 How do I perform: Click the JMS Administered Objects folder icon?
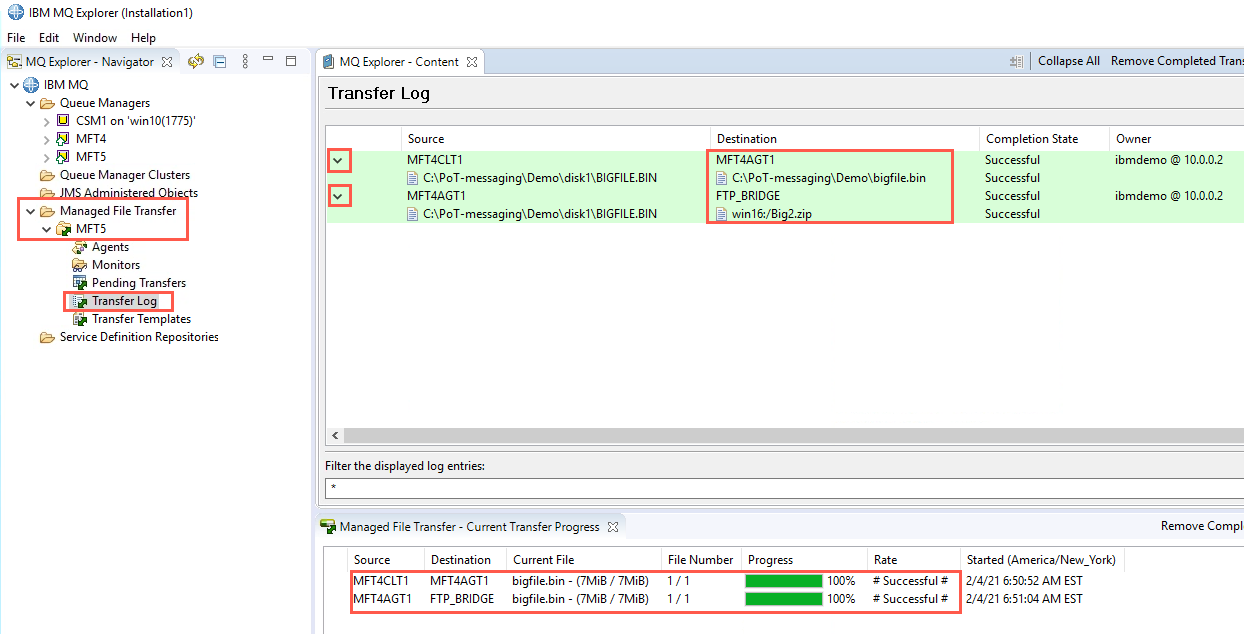[x=47, y=193]
